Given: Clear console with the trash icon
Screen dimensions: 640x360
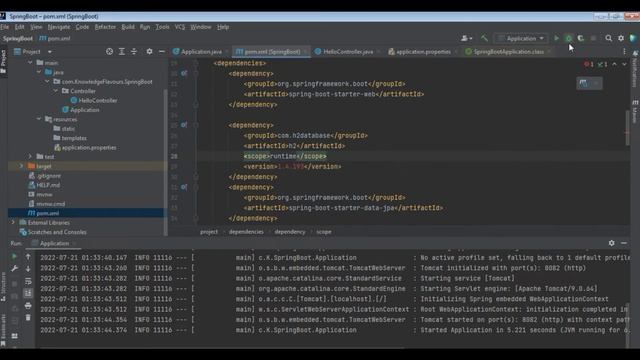Looking at the screenshot, I should click(28, 317).
